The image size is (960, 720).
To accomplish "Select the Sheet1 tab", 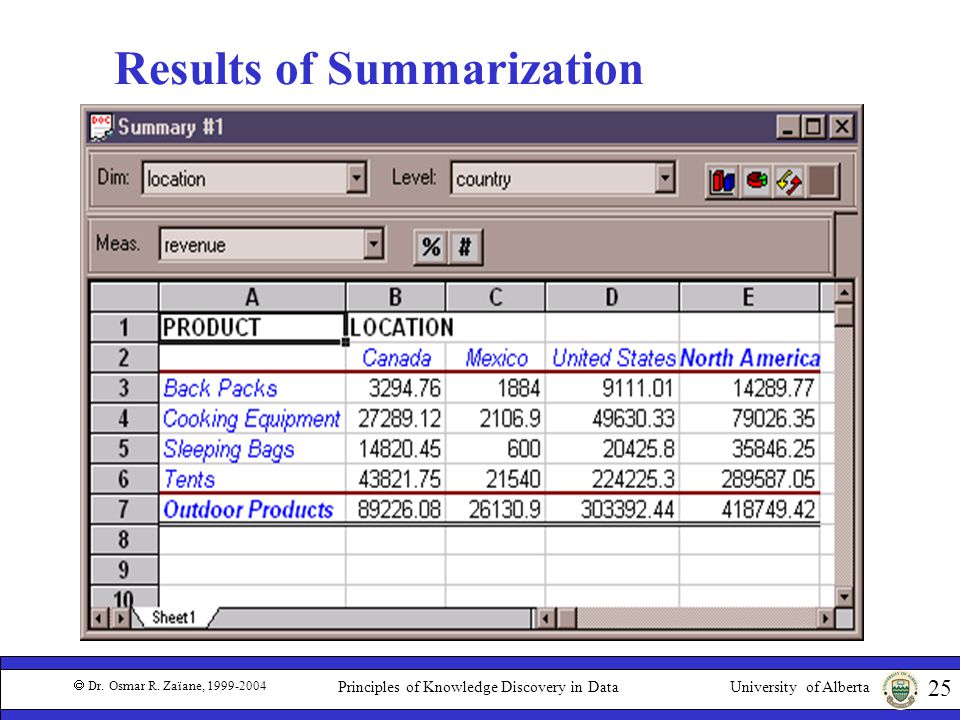I will point(174,617).
